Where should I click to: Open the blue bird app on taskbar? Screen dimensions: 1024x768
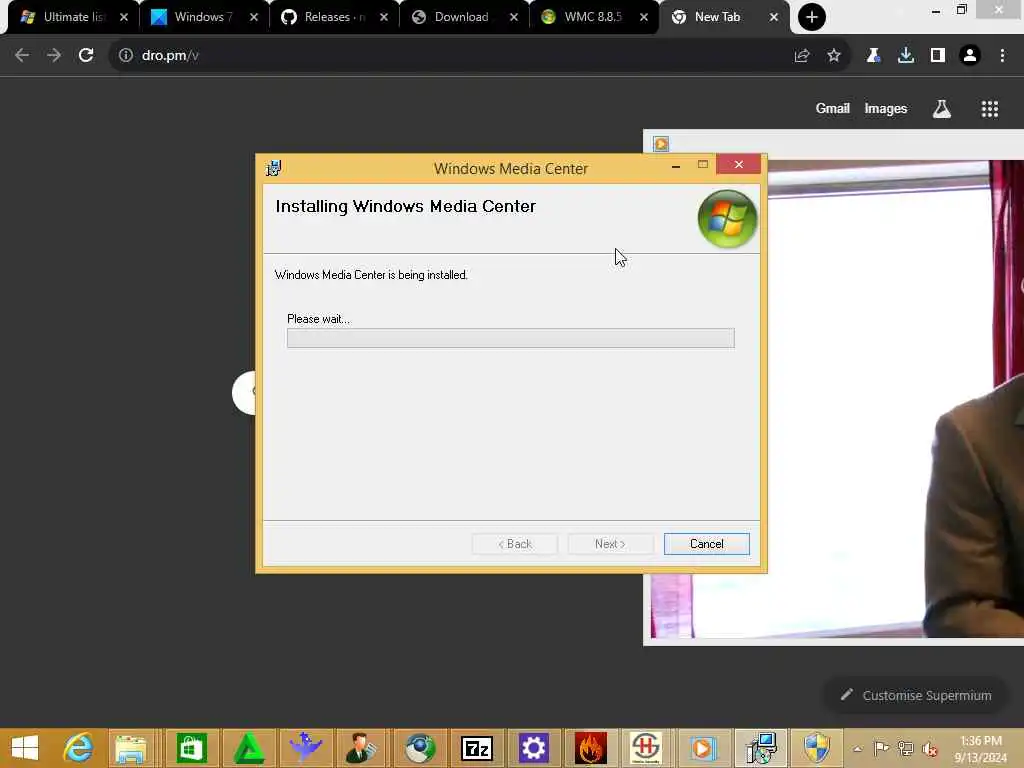tap(306, 748)
